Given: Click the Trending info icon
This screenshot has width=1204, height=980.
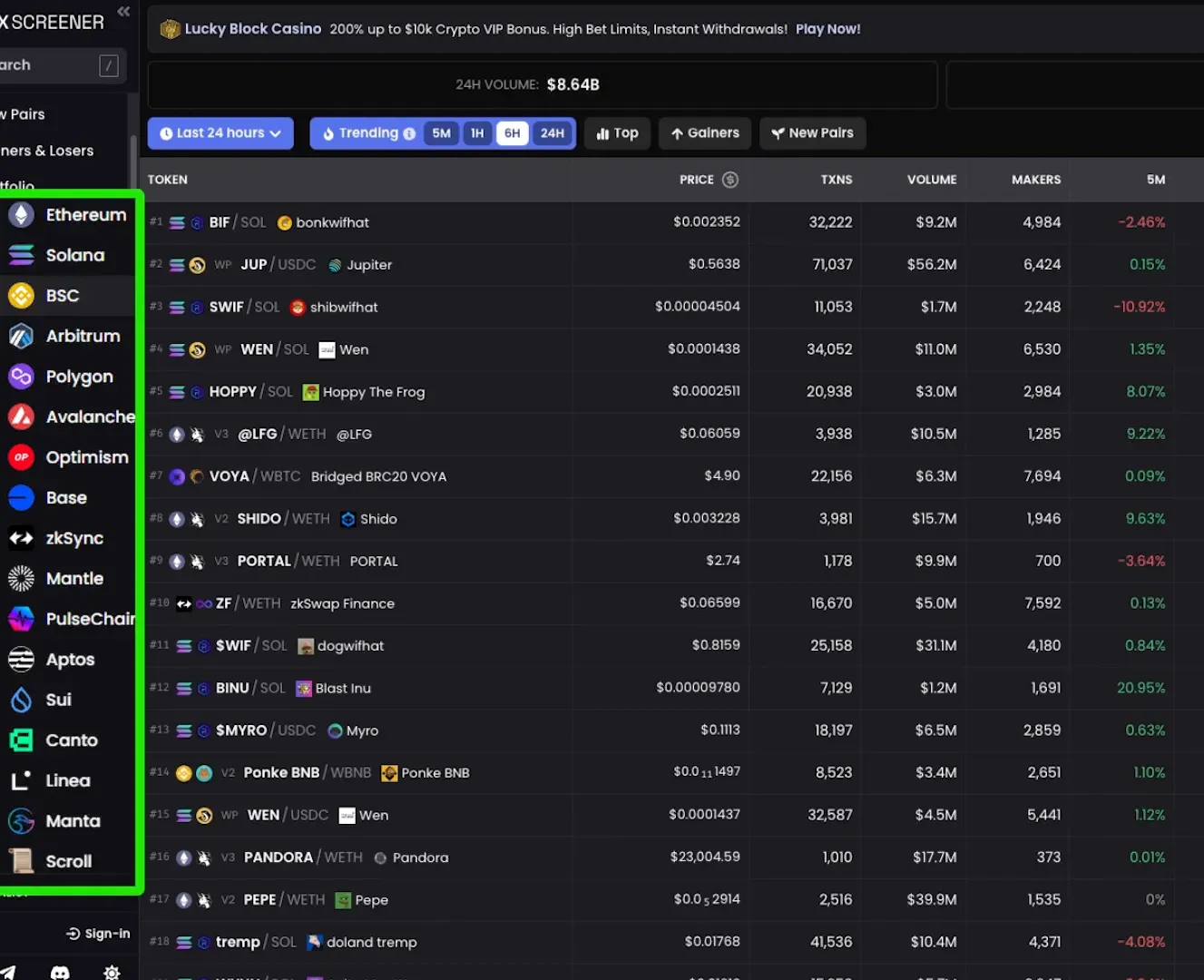Looking at the screenshot, I should pyautogui.click(x=409, y=133).
